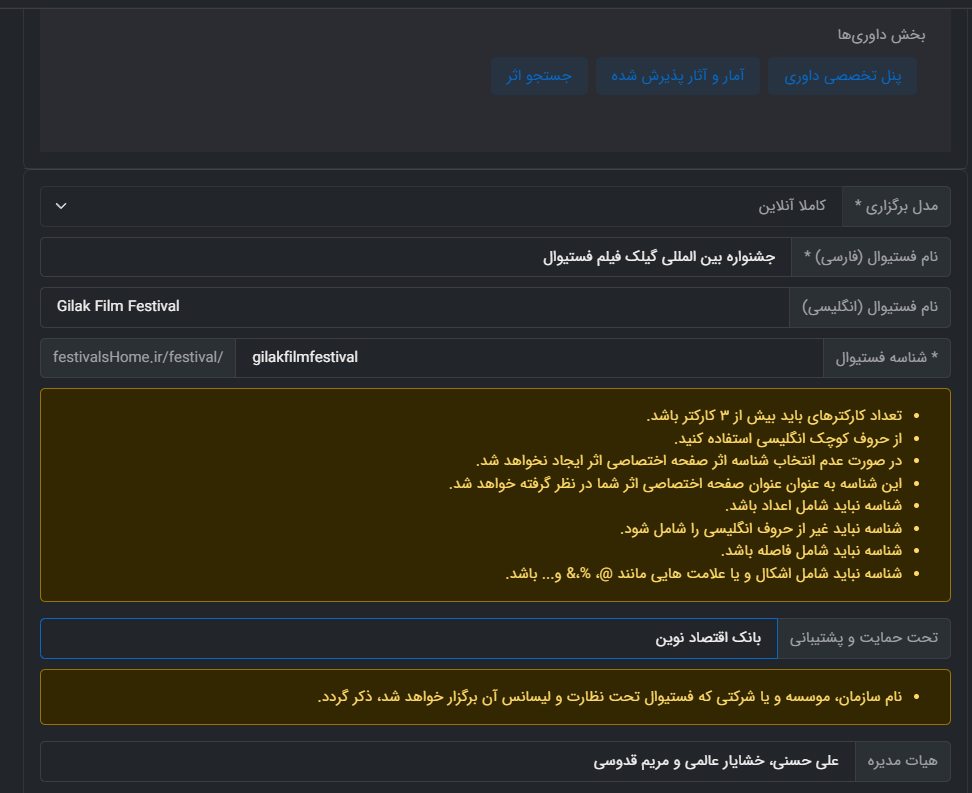Focus the Persian festival name input

(415, 257)
